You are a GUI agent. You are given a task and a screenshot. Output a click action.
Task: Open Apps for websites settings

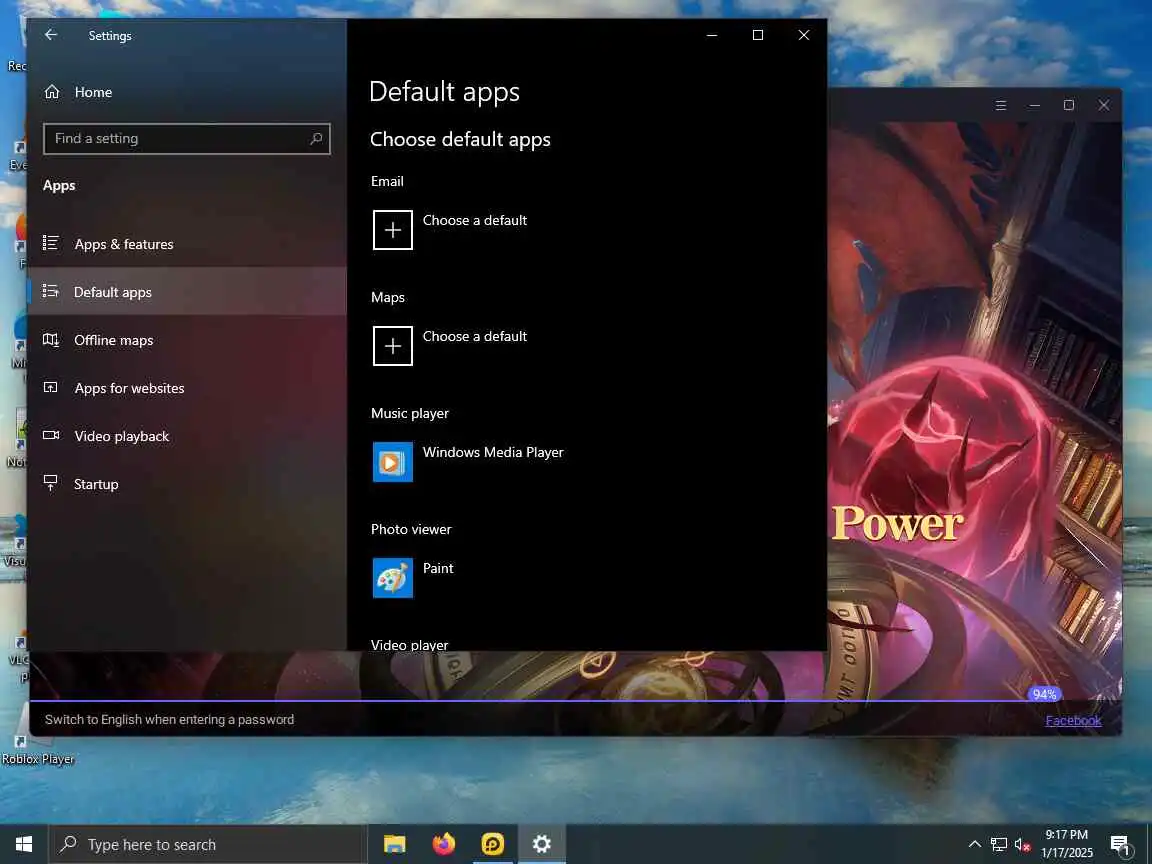click(x=187, y=388)
